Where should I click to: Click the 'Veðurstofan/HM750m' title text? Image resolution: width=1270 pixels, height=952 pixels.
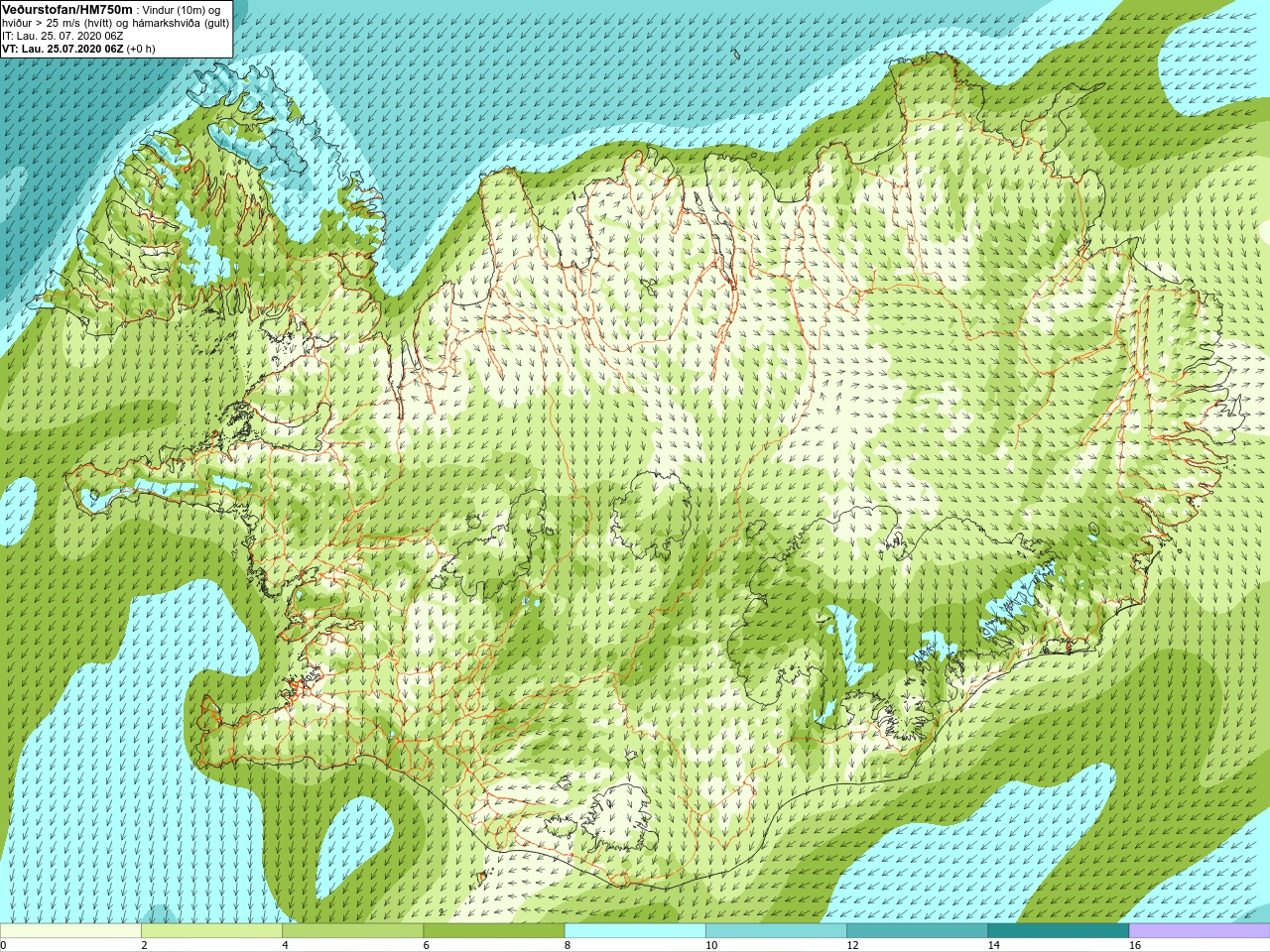coord(66,9)
